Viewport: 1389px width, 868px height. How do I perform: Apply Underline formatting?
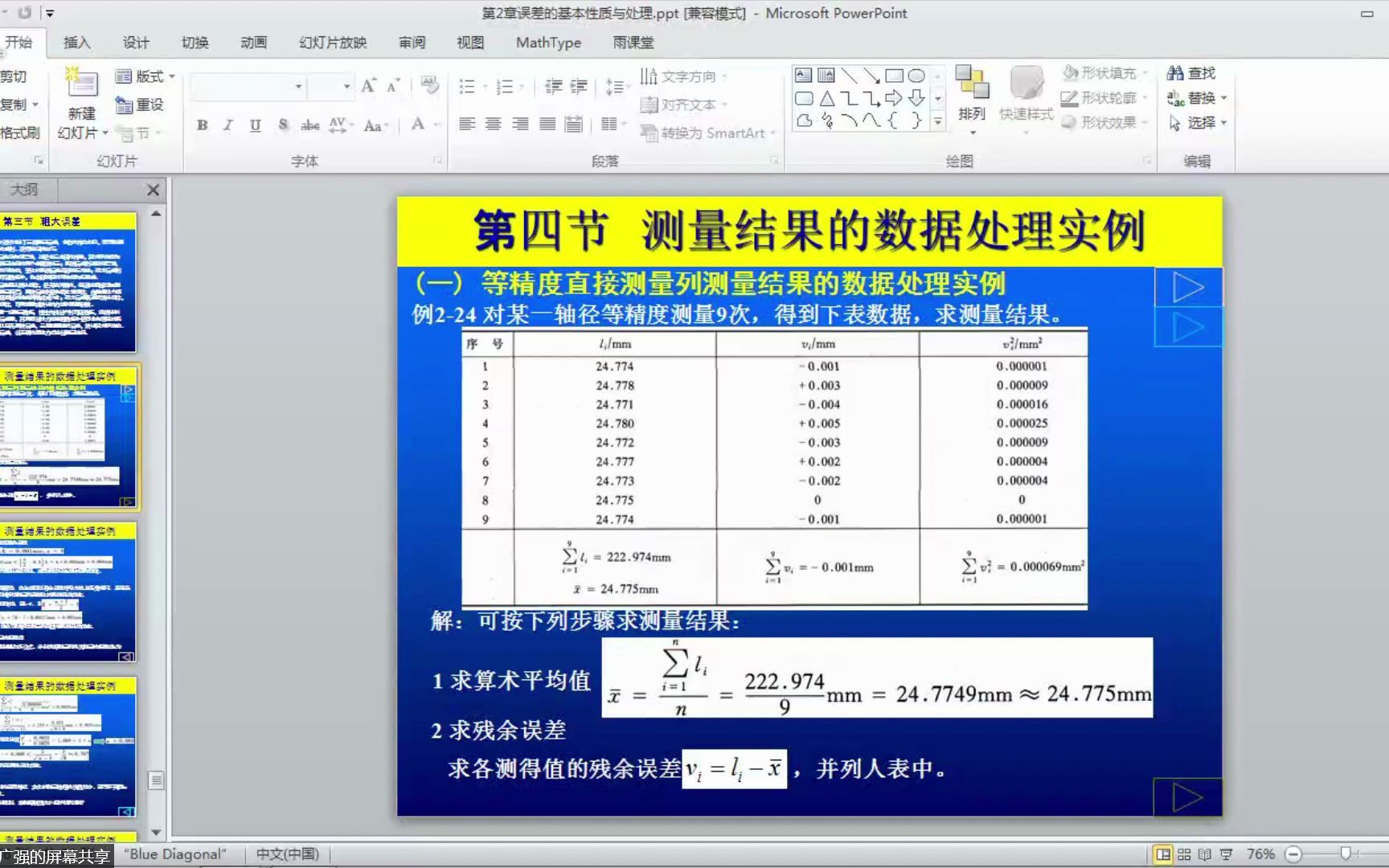pyautogui.click(x=255, y=125)
